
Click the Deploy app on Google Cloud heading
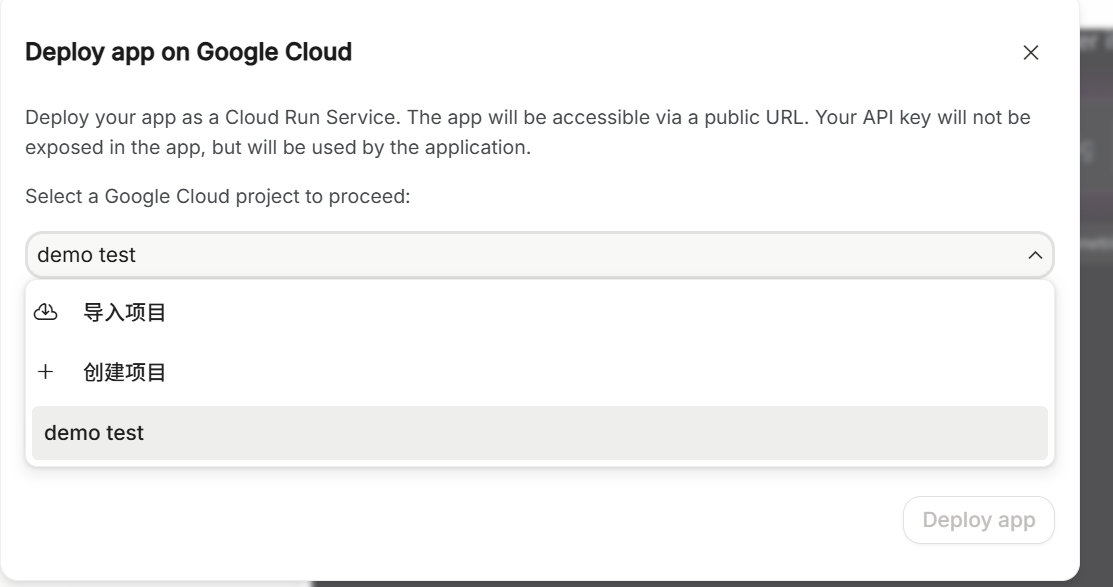click(x=188, y=52)
